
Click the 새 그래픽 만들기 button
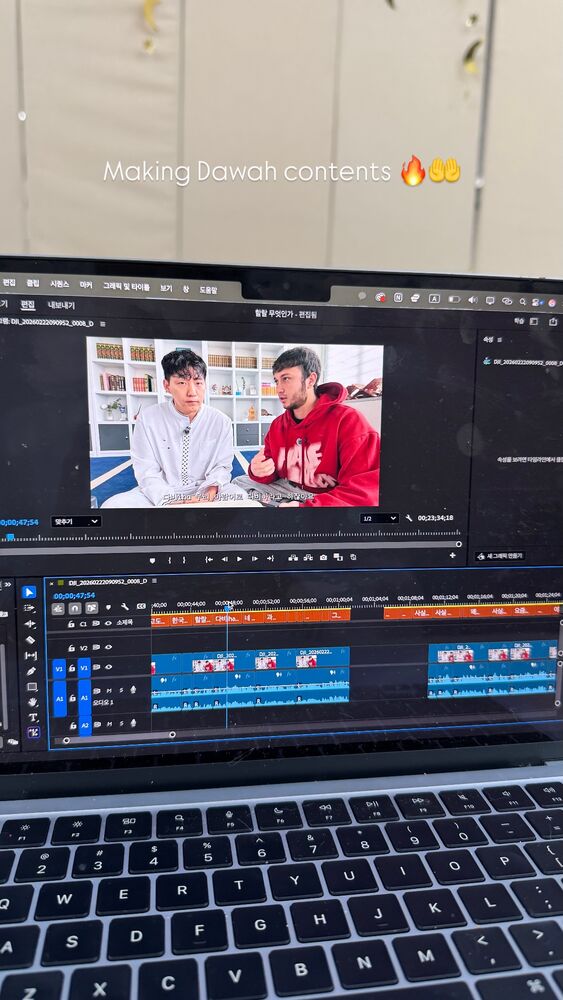(500, 556)
